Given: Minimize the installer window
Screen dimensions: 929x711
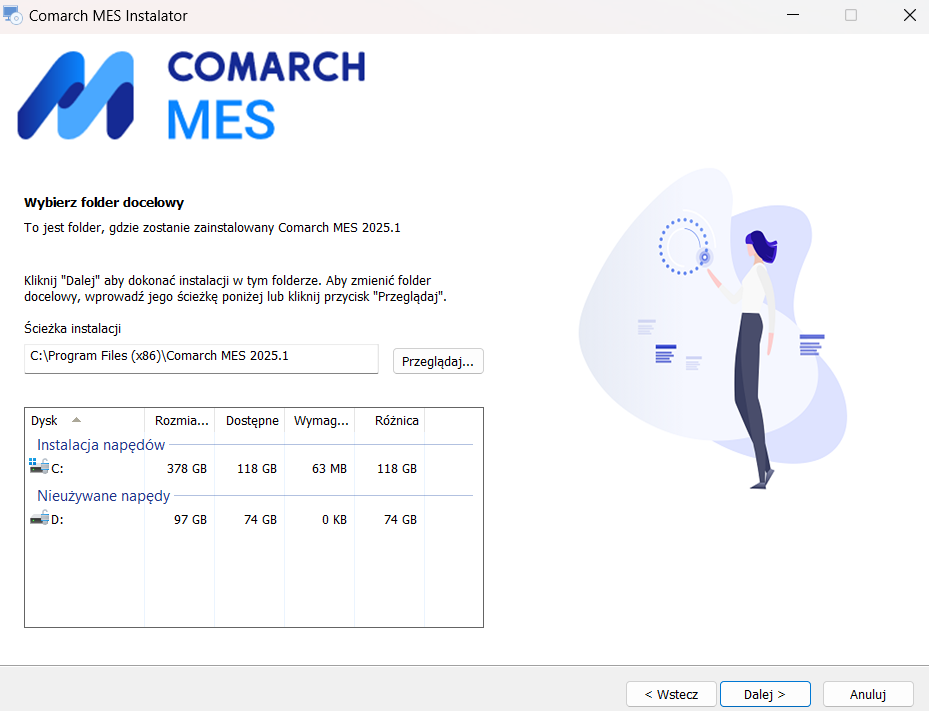Looking at the screenshot, I should coord(792,15).
